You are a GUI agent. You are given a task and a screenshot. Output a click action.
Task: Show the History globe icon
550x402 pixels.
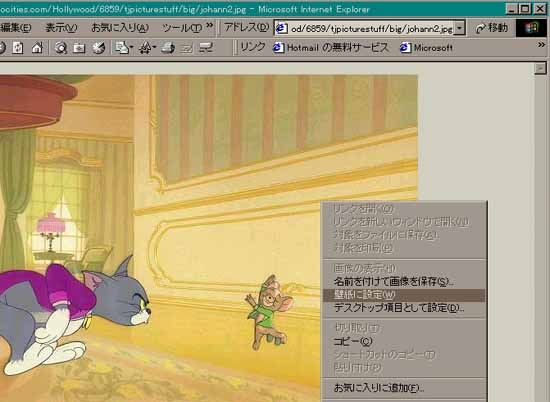click(x=99, y=48)
